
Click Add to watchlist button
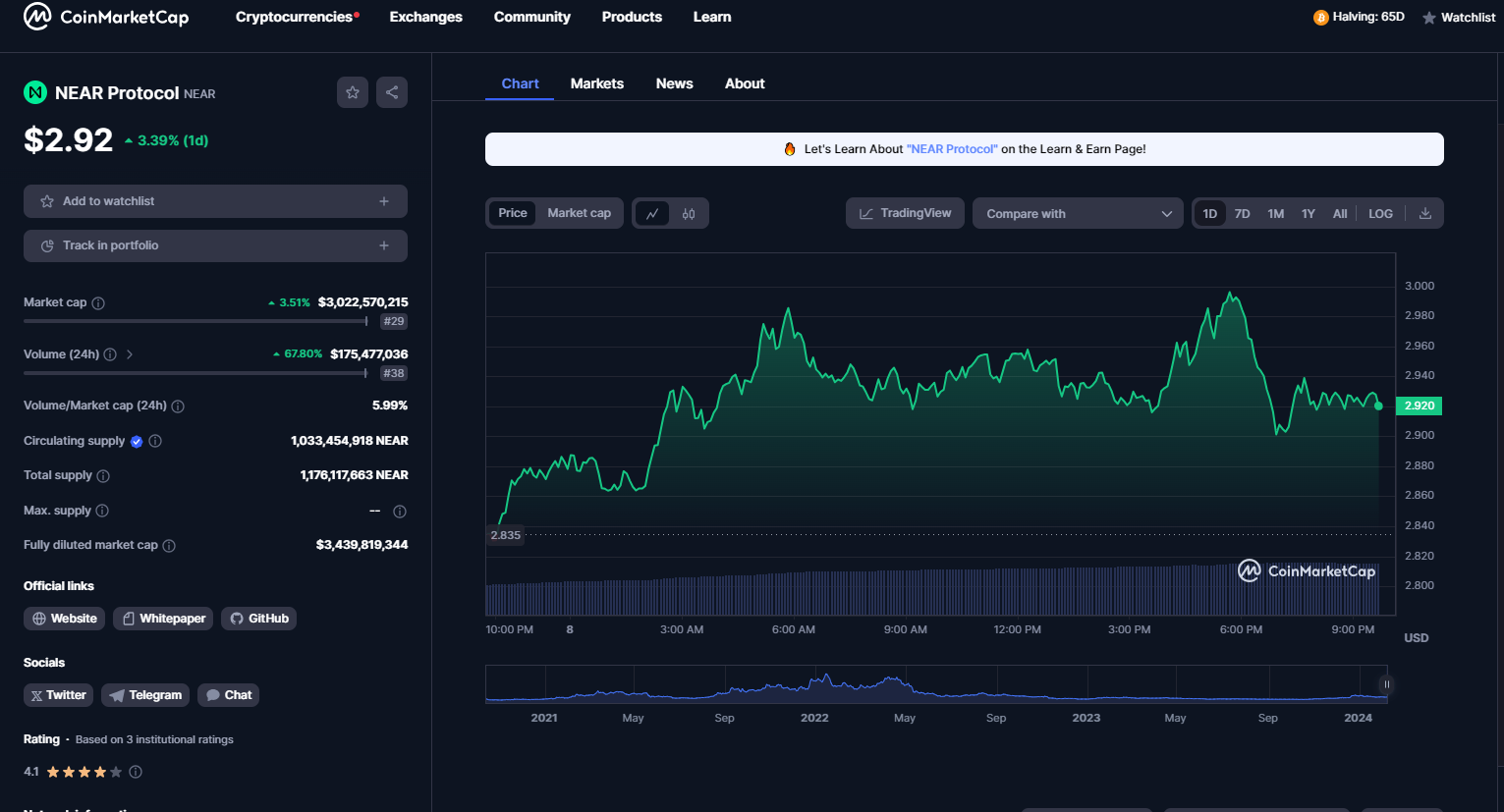(215, 201)
